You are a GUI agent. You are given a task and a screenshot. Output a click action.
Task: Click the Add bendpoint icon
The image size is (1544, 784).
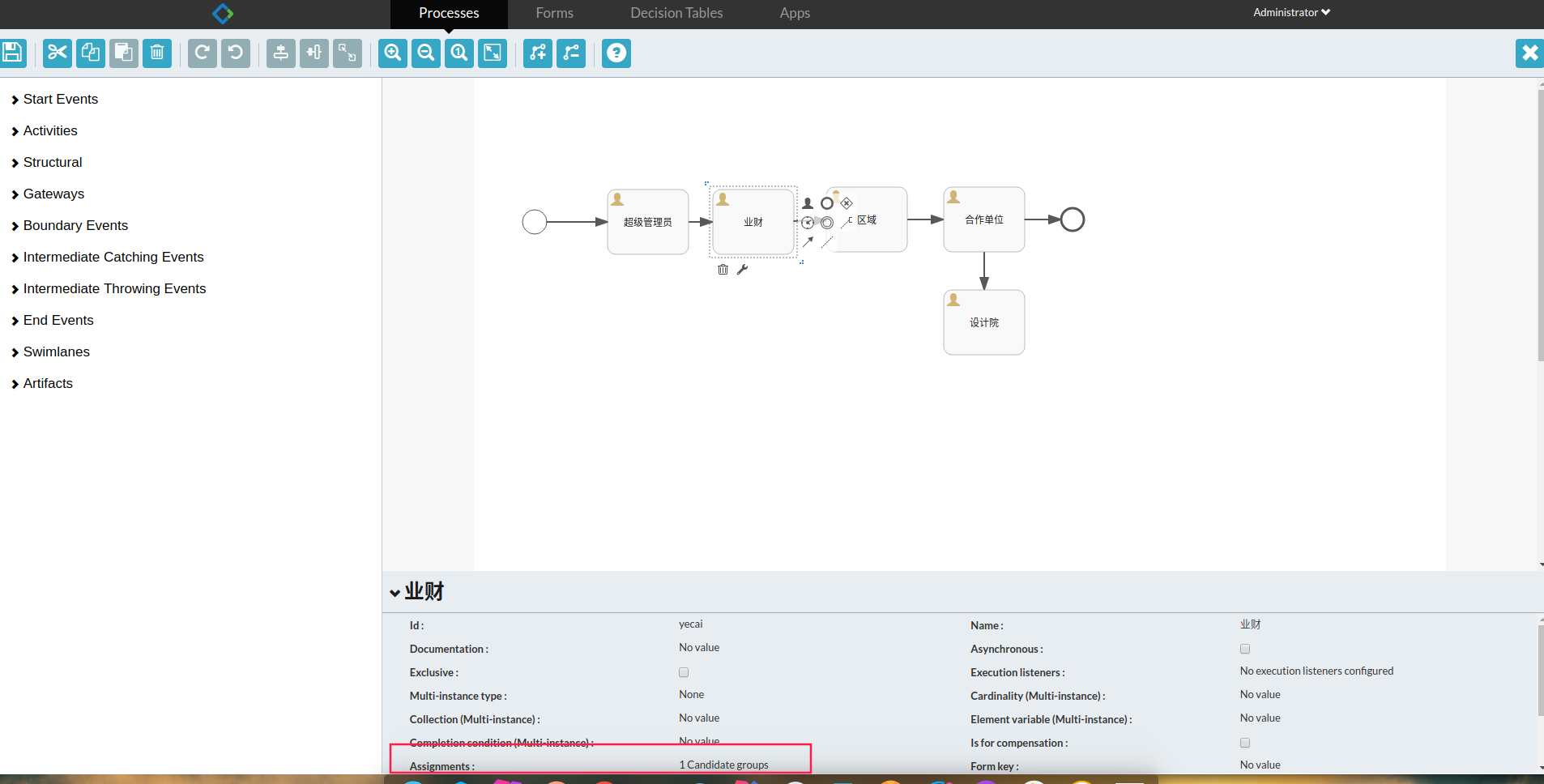click(x=538, y=53)
